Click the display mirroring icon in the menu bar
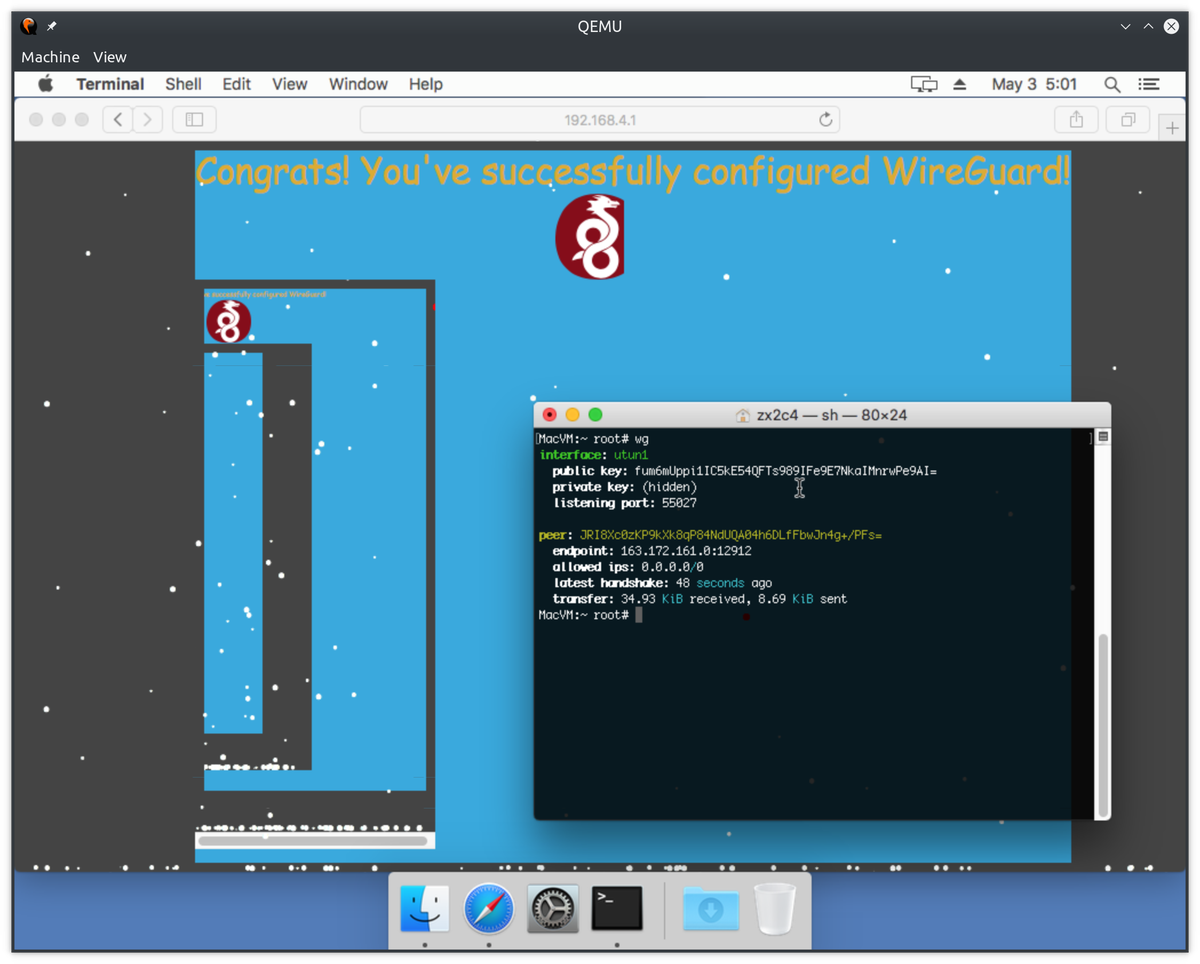Screen dimensions: 1200x964 [x=924, y=84]
